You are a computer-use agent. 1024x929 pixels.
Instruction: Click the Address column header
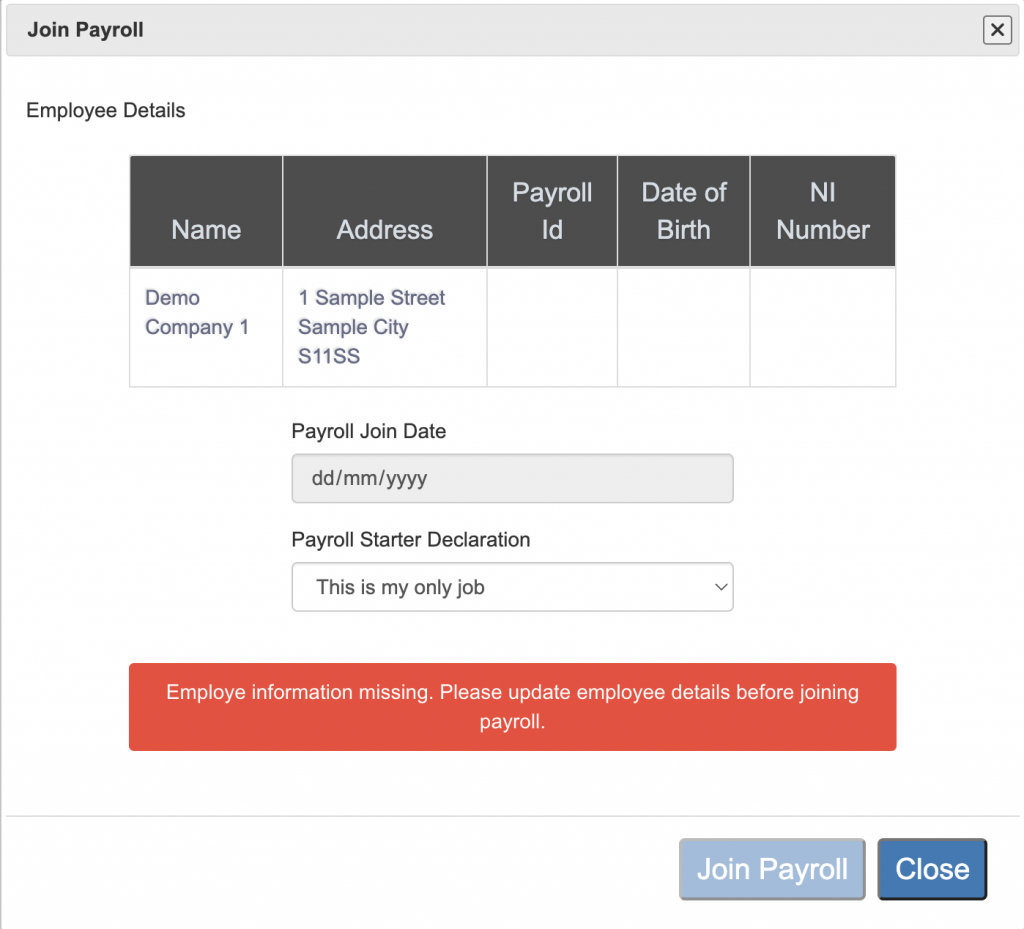click(x=385, y=230)
